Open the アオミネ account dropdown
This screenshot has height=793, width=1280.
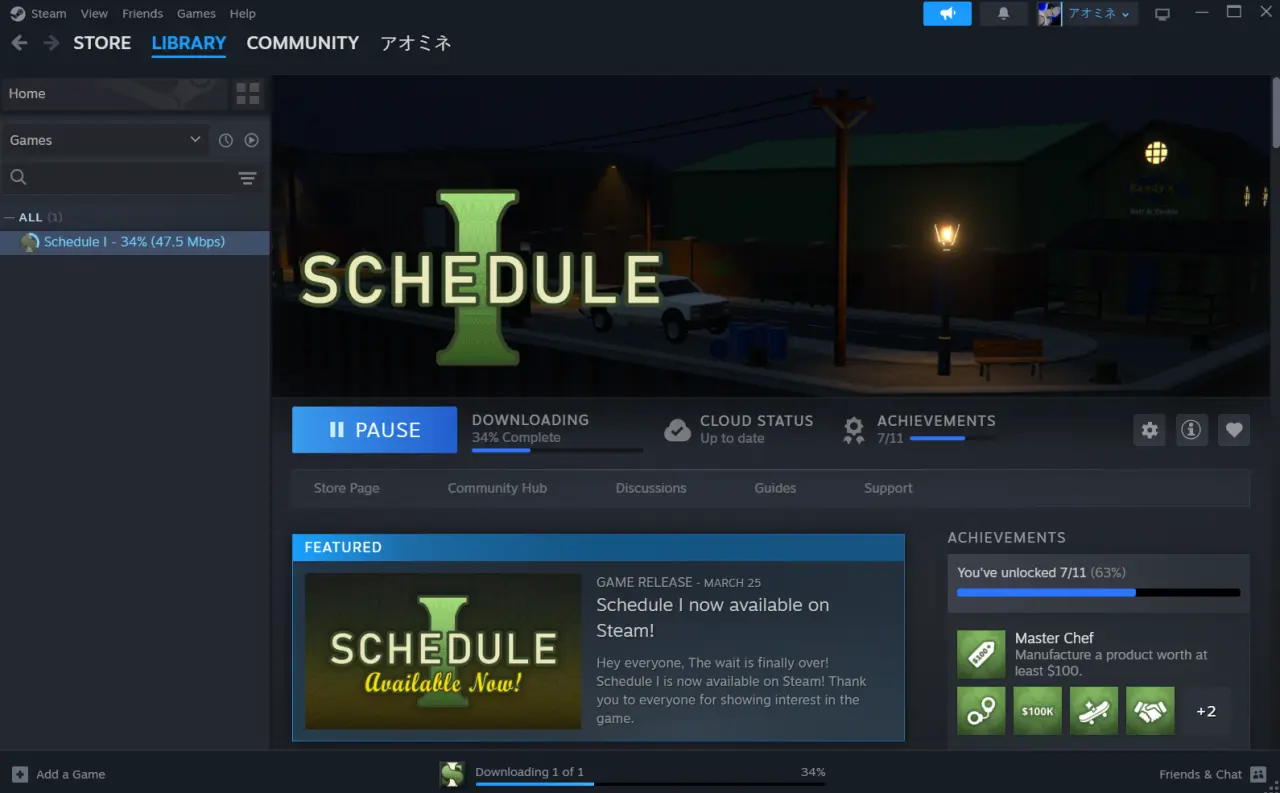click(x=1099, y=14)
